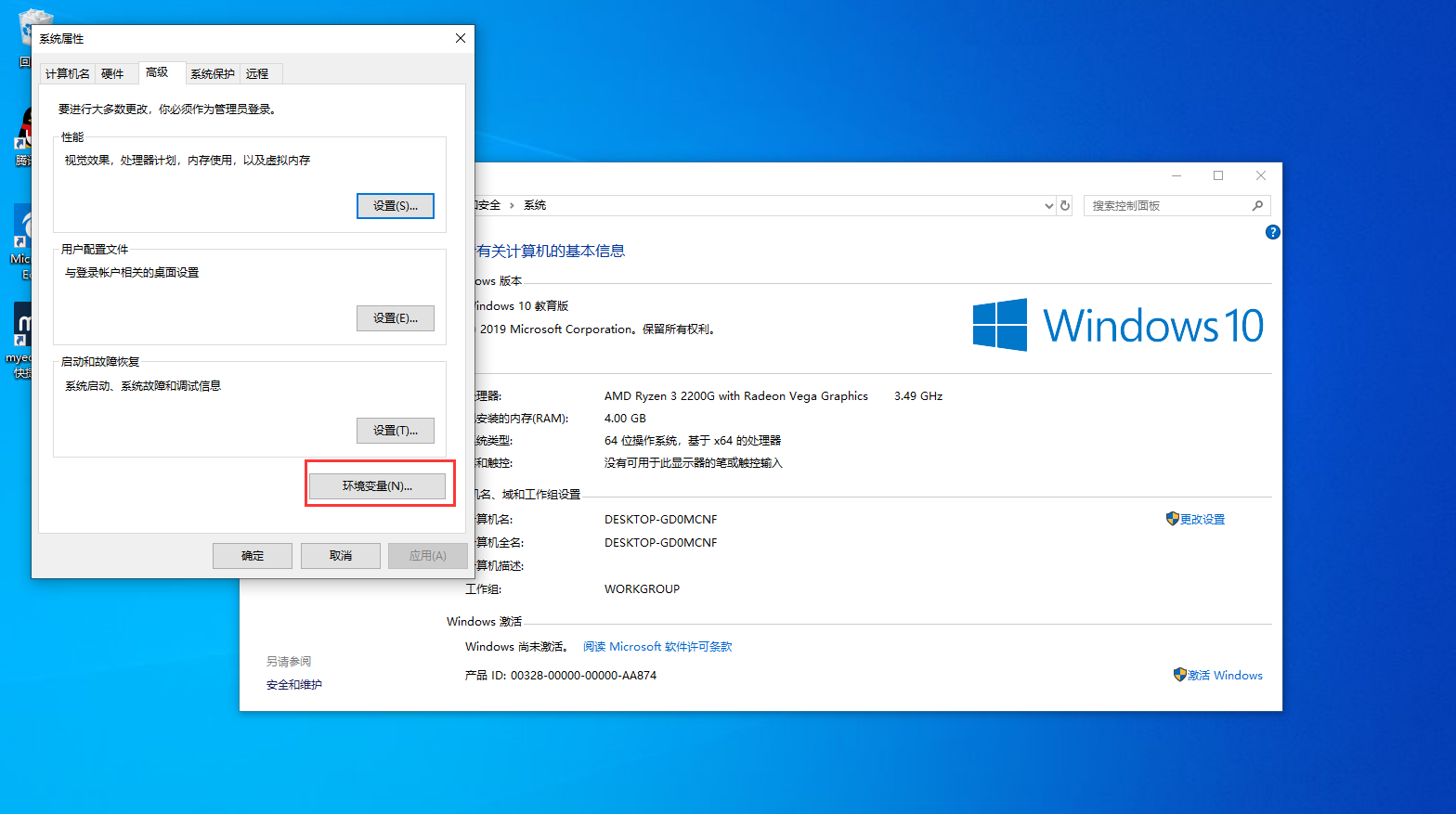Viewport: 1456px width, 814px height.
Task: Click 设置(S) in the 性能 section
Action: tap(396, 206)
